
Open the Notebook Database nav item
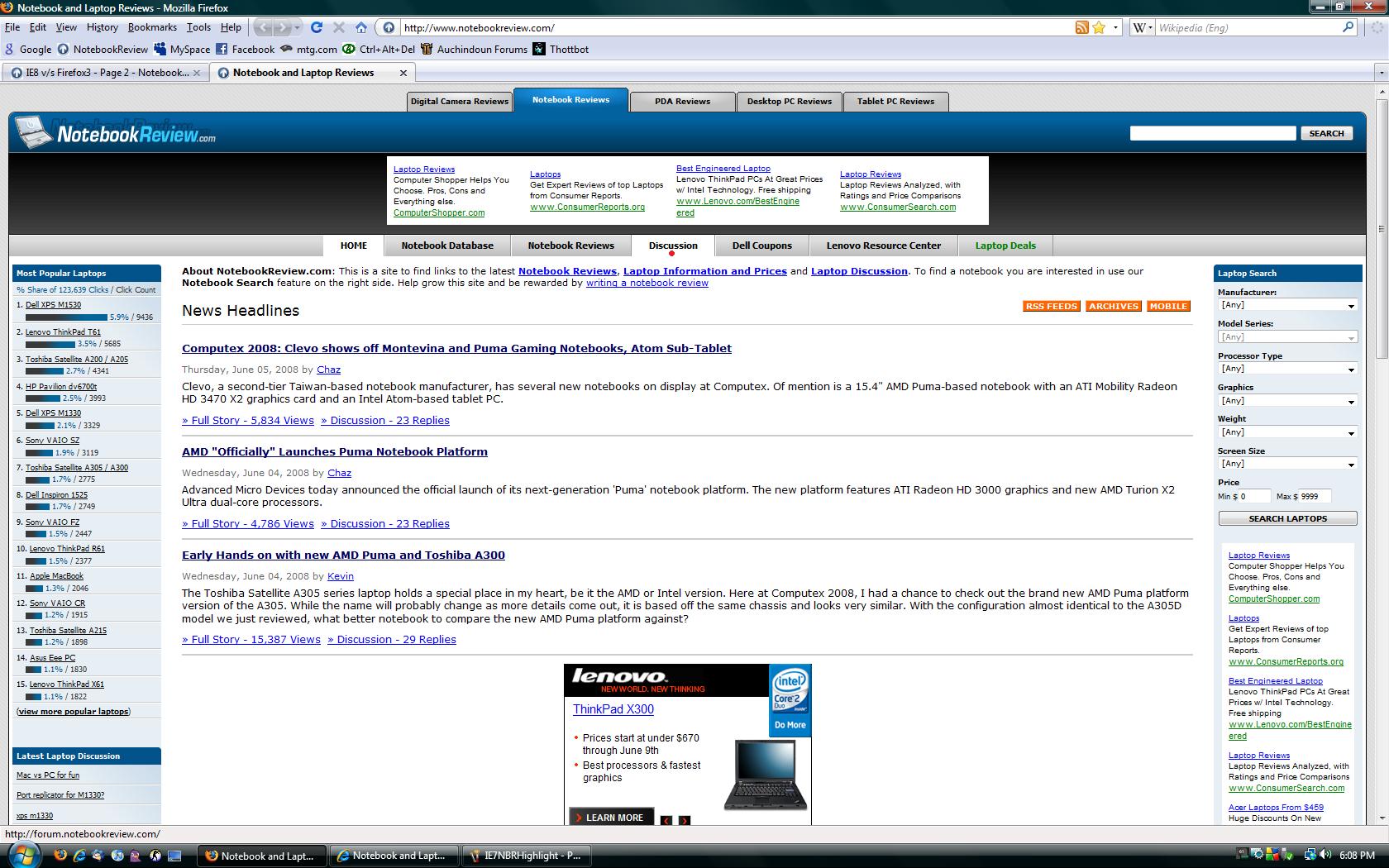click(x=447, y=246)
